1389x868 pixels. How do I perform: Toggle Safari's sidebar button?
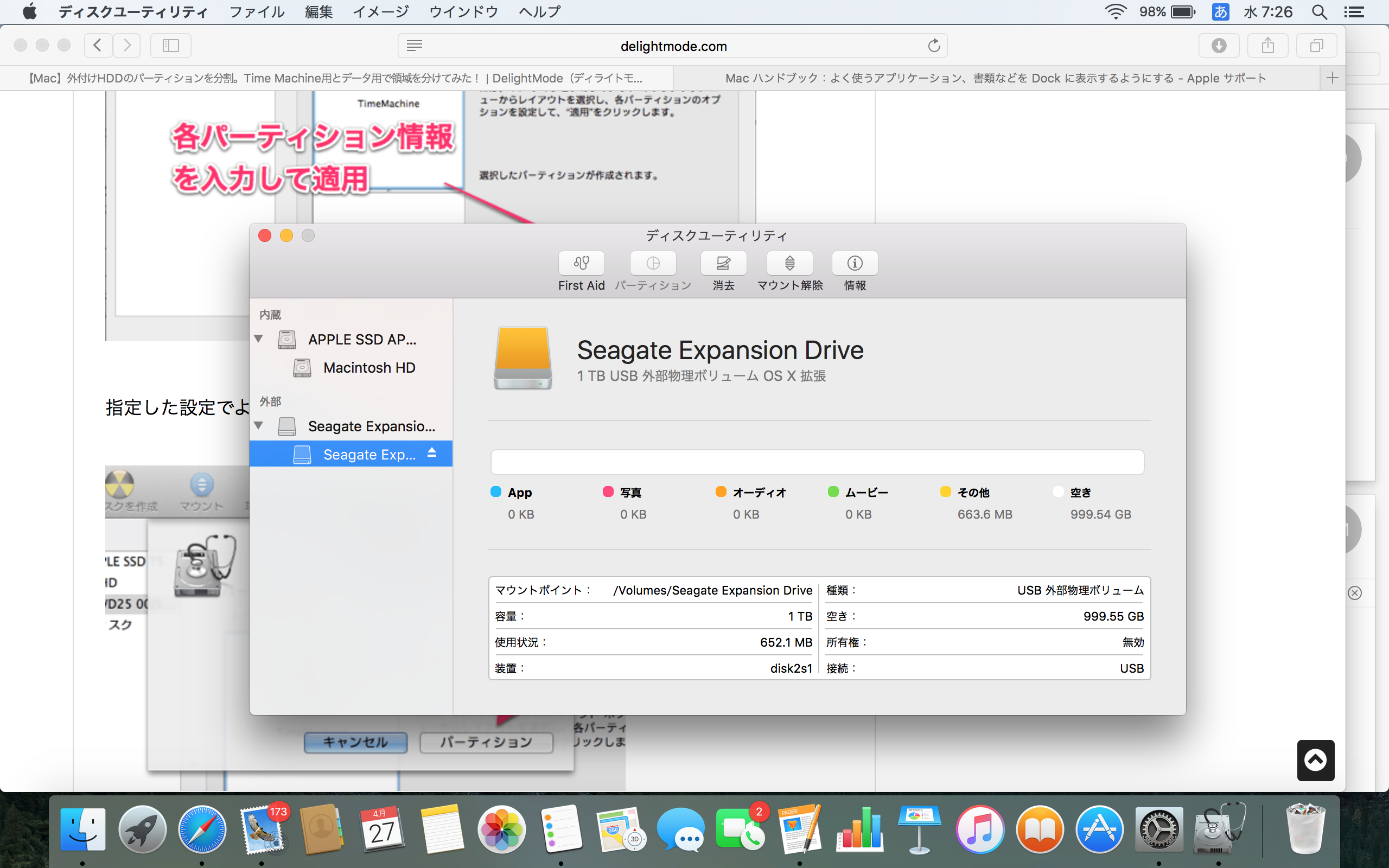pos(170,46)
